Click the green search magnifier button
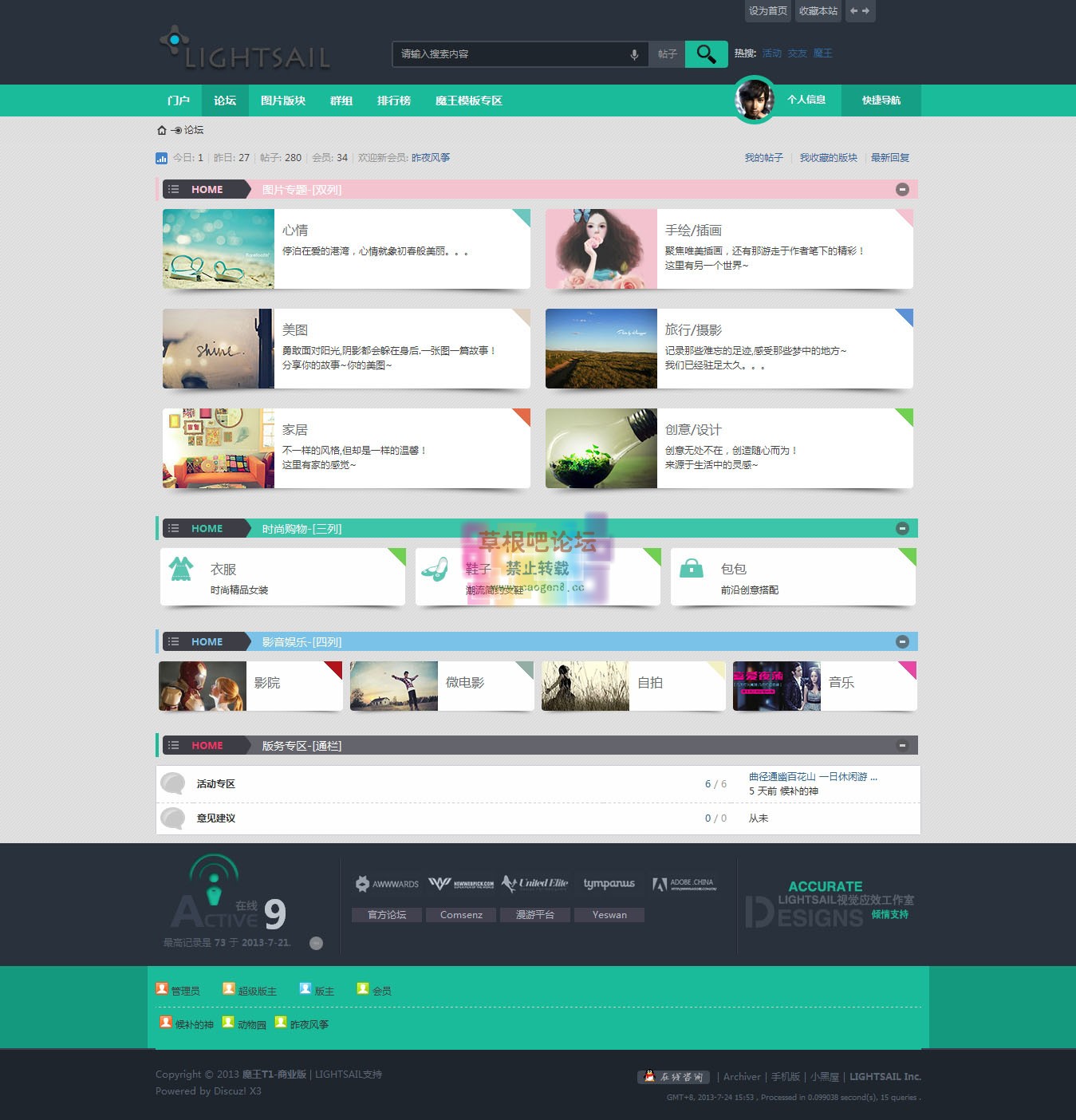Viewport: 1076px width, 1120px height. click(x=706, y=54)
